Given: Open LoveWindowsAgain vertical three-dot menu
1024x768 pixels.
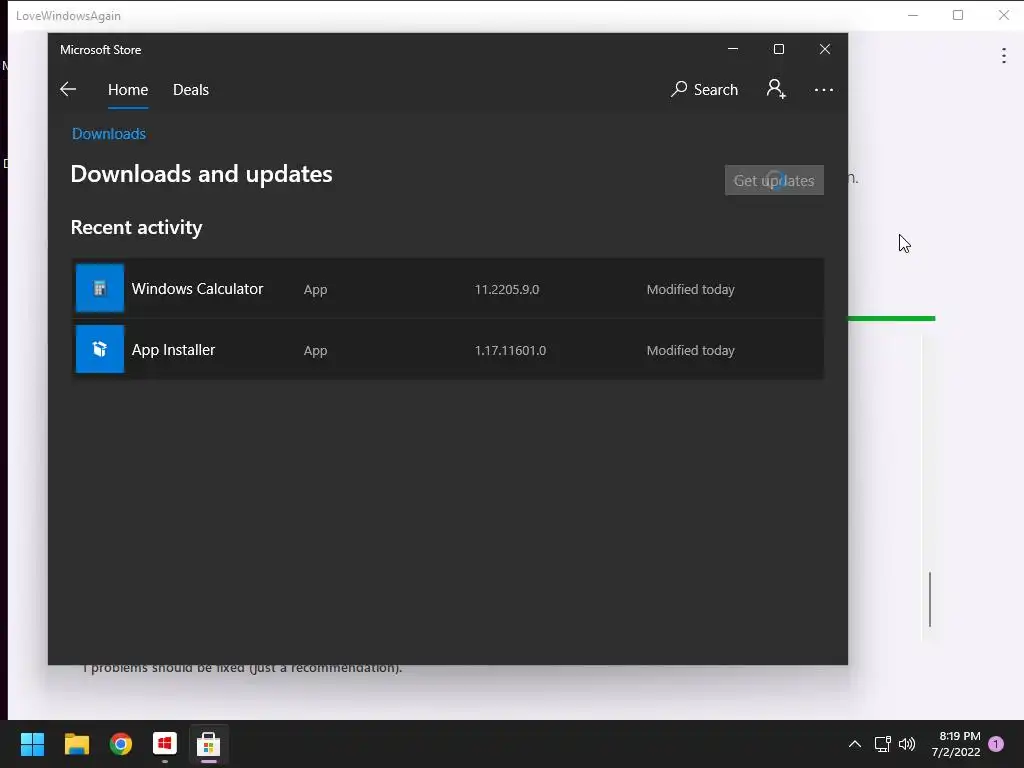Looking at the screenshot, I should click(x=1004, y=56).
